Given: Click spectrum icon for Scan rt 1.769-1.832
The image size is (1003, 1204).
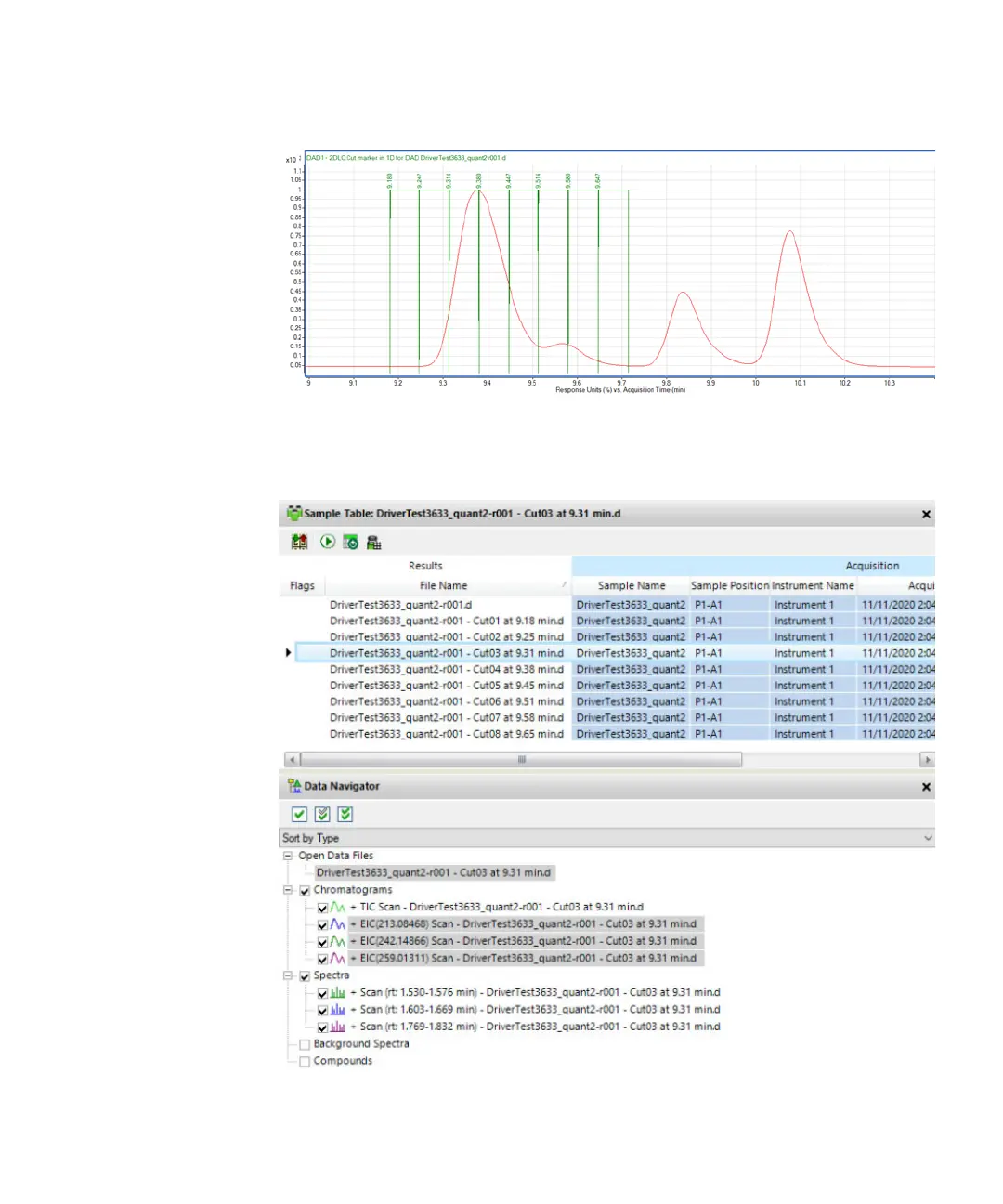Looking at the screenshot, I should click(338, 1027).
